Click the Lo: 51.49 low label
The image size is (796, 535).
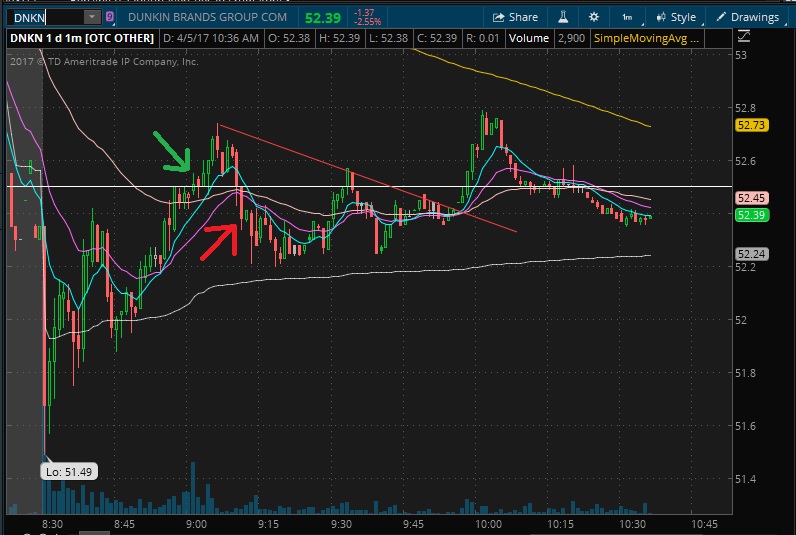click(x=69, y=472)
